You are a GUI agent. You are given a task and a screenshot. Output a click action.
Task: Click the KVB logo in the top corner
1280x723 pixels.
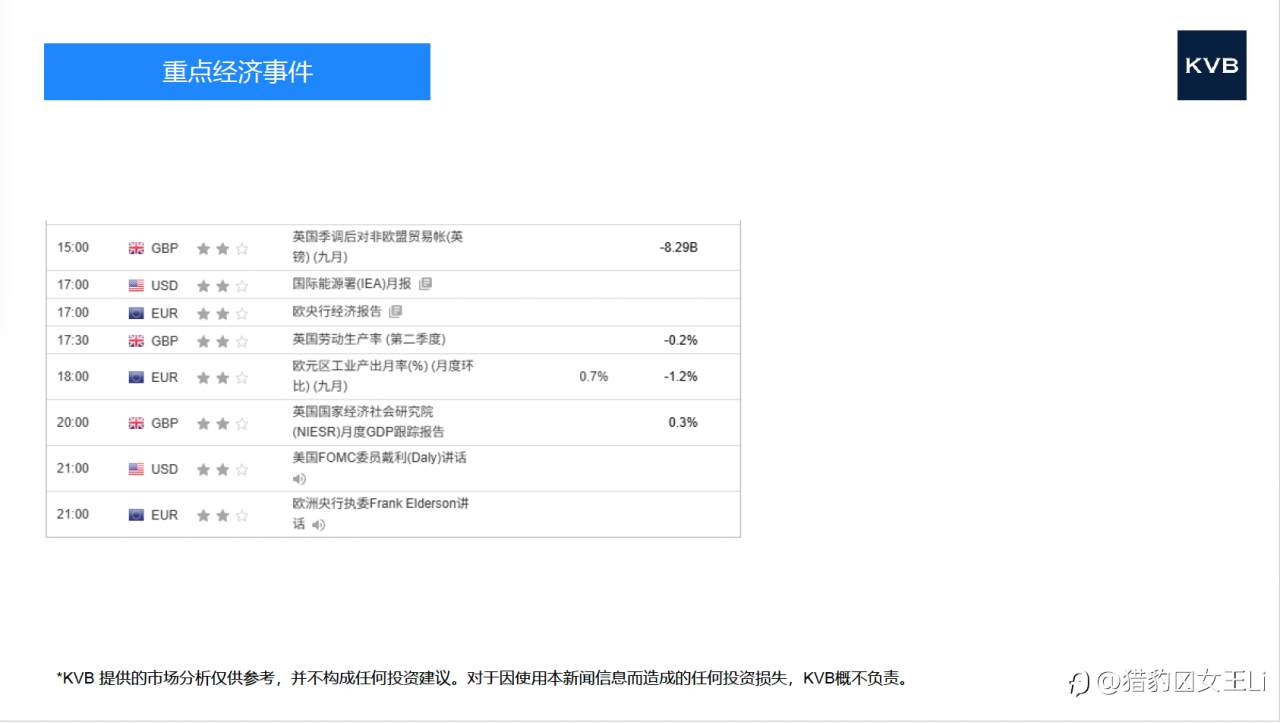tap(1212, 65)
